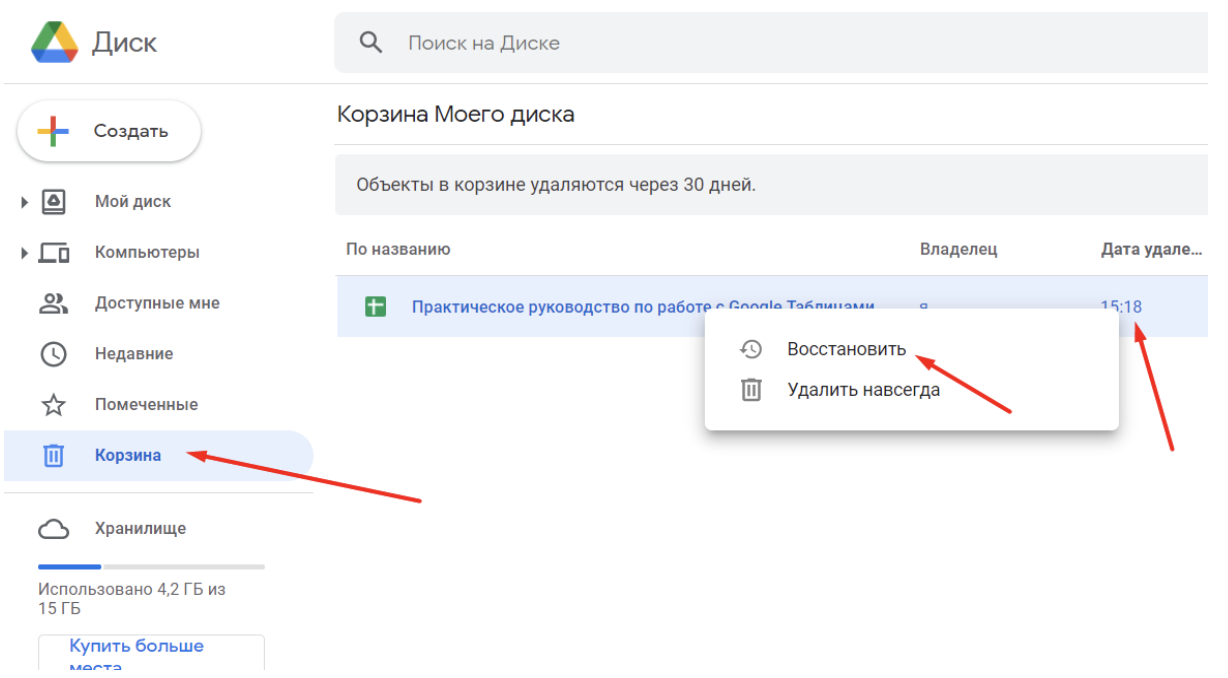Click the restore history icon
1228x678 pixels.
[751, 349]
